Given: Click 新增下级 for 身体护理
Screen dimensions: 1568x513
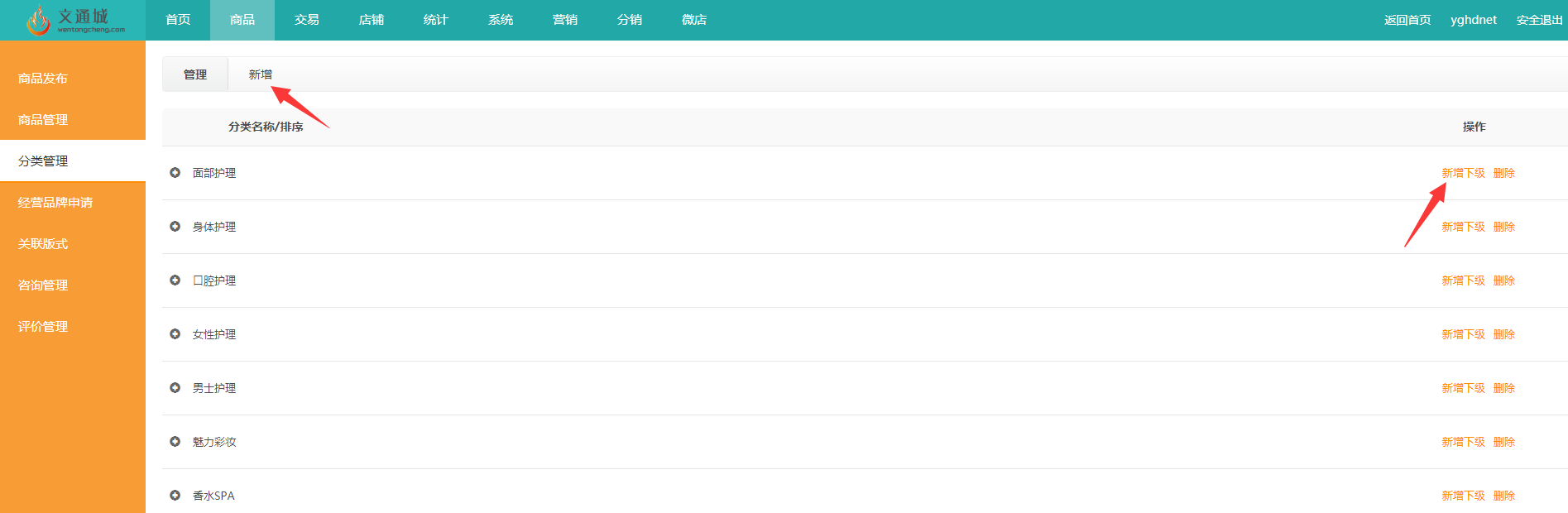Looking at the screenshot, I should tap(1463, 227).
